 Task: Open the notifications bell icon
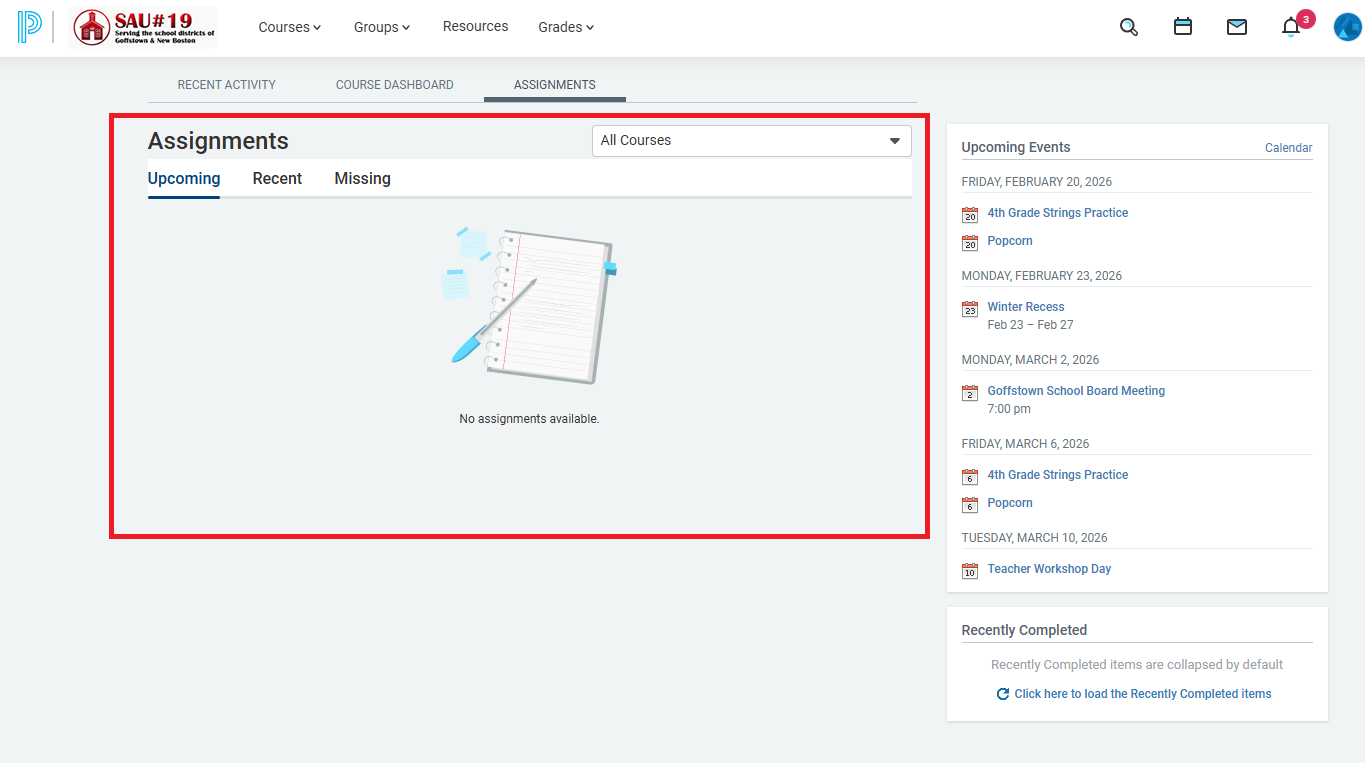pos(1291,27)
